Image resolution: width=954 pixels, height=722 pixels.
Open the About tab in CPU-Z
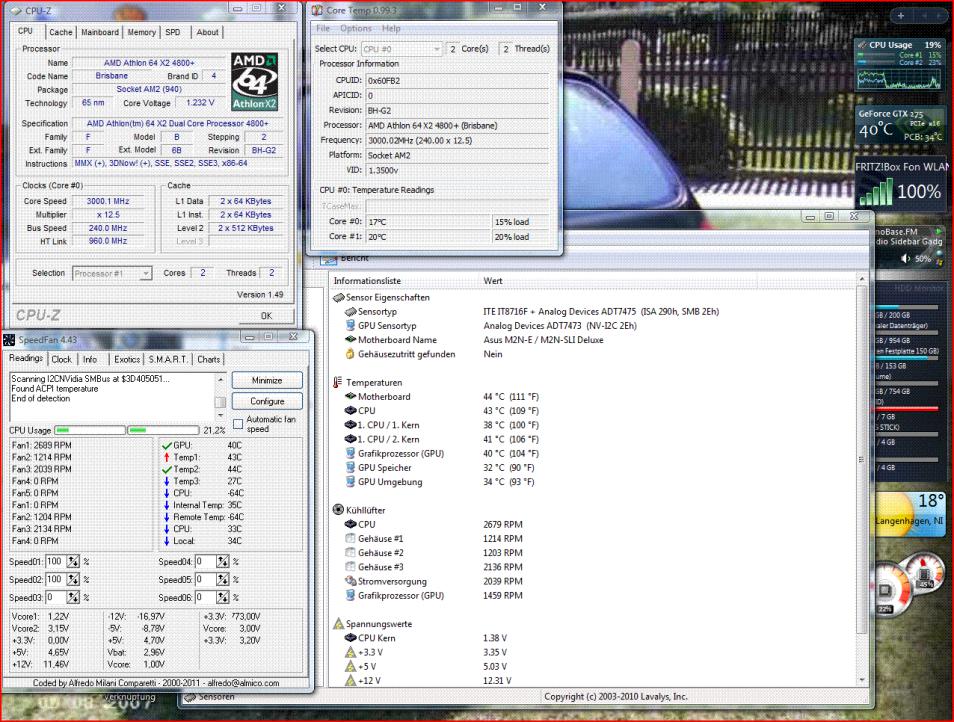207,32
